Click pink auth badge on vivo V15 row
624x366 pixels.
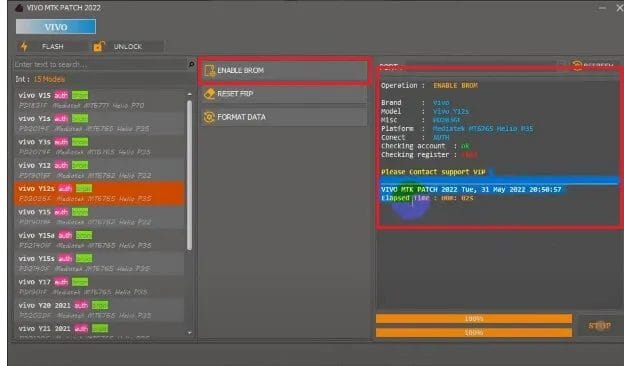coord(61,95)
